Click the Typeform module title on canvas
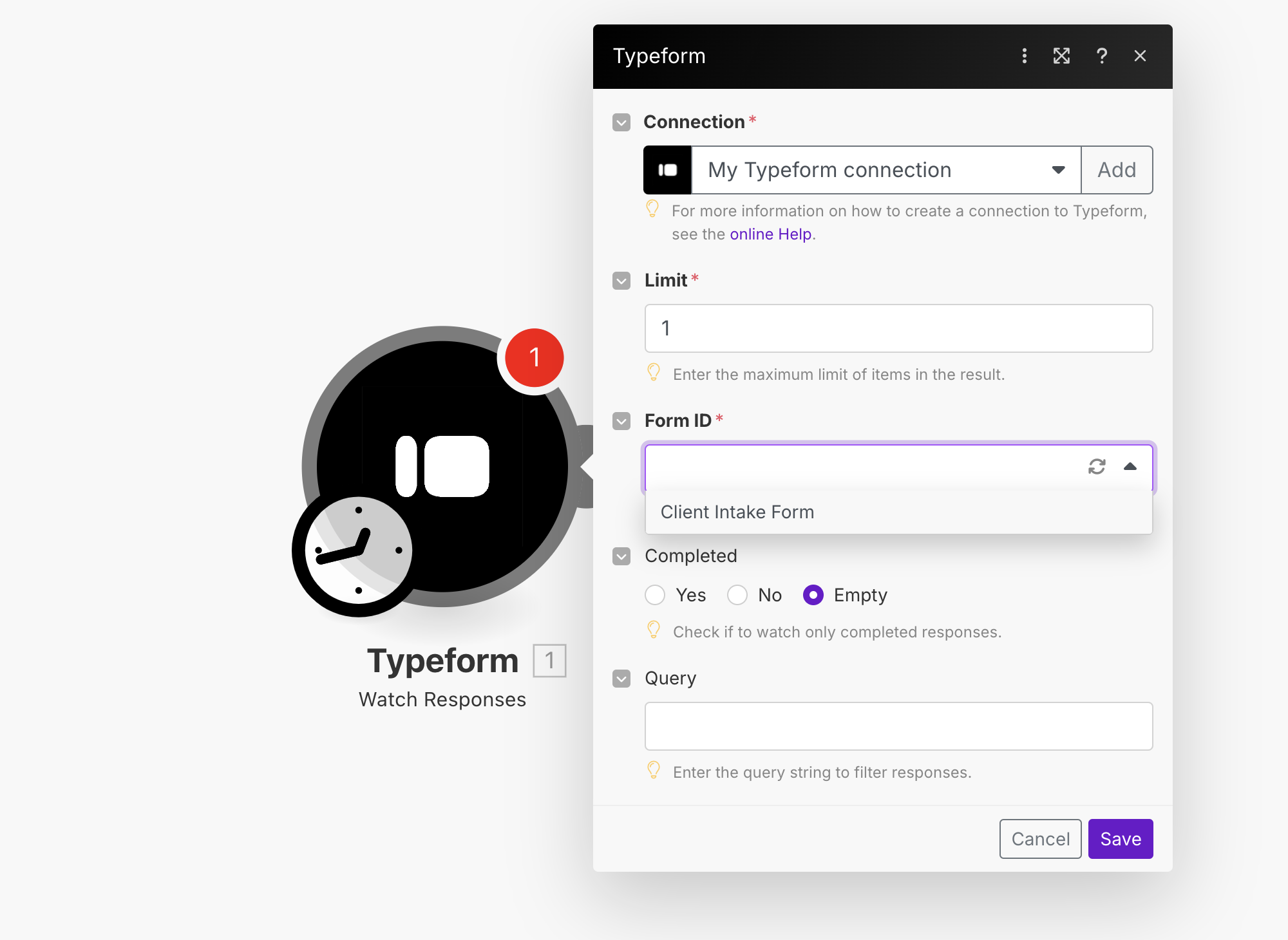 [443, 661]
